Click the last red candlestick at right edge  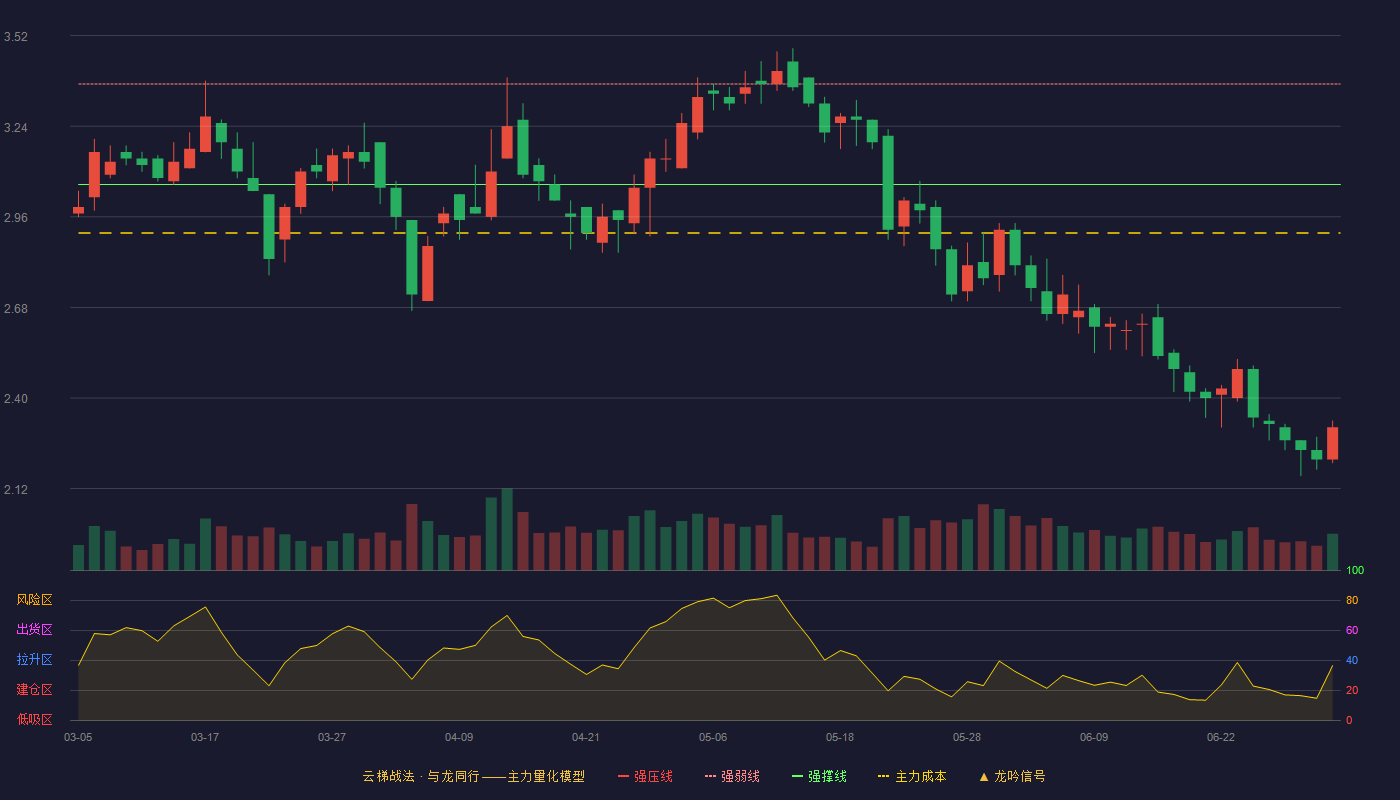tap(1332, 443)
